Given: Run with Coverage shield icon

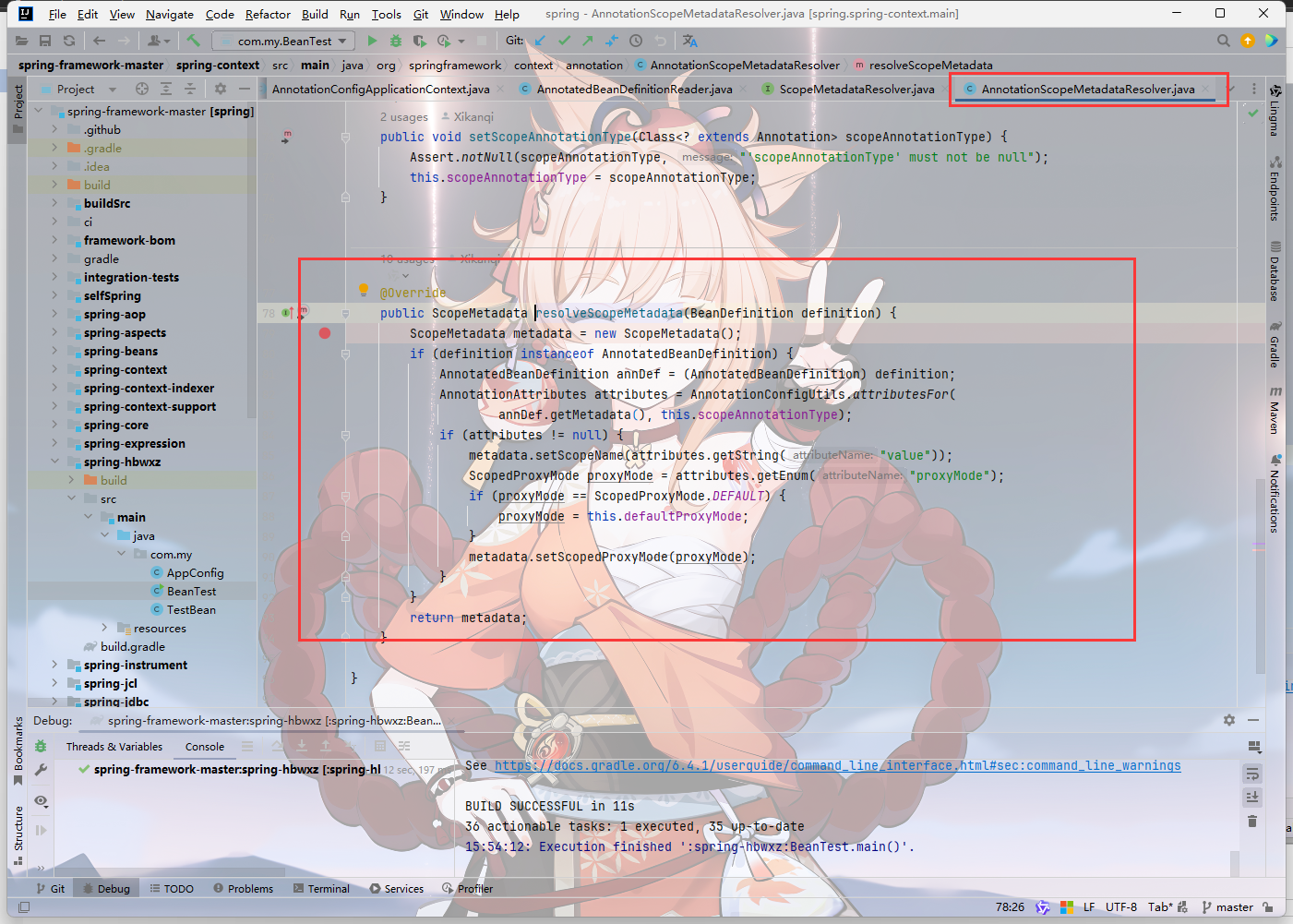Looking at the screenshot, I should tap(419, 41).
